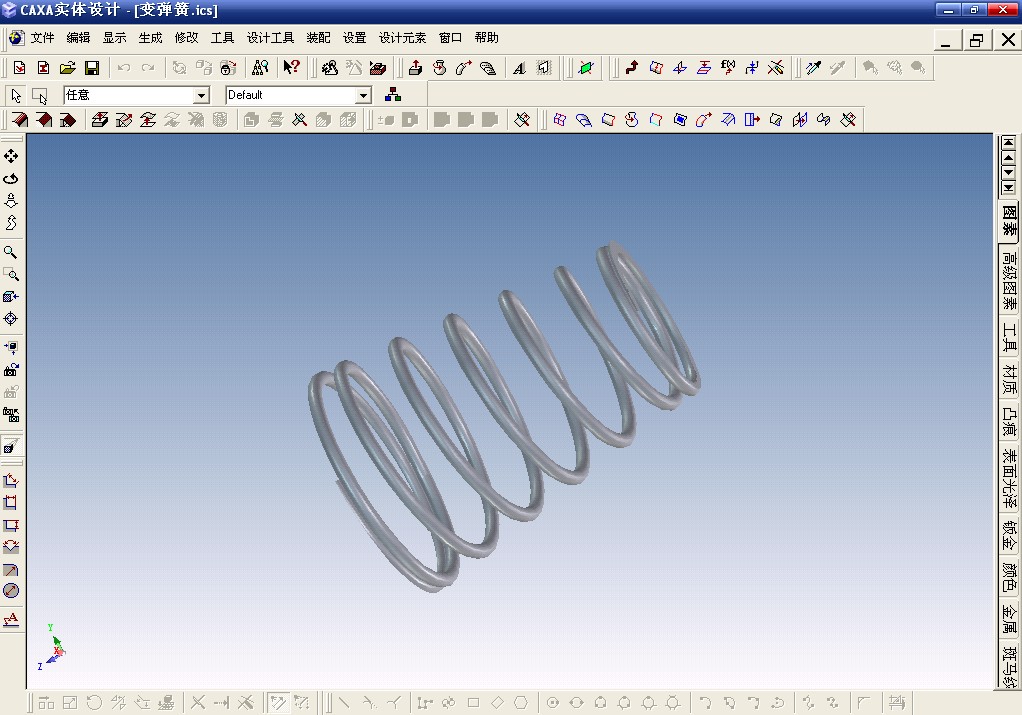This screenshot has height=715, width=1022.
Task: Switch to the 工具 catalog tab on right
Action: point(1009,338)
